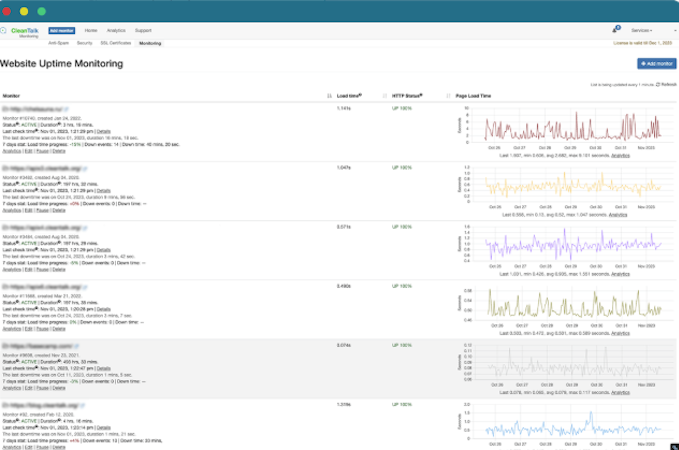The image size is (679, 450).
Task: Click Delete under monitor #3484
Action: [x=59, y=270]
